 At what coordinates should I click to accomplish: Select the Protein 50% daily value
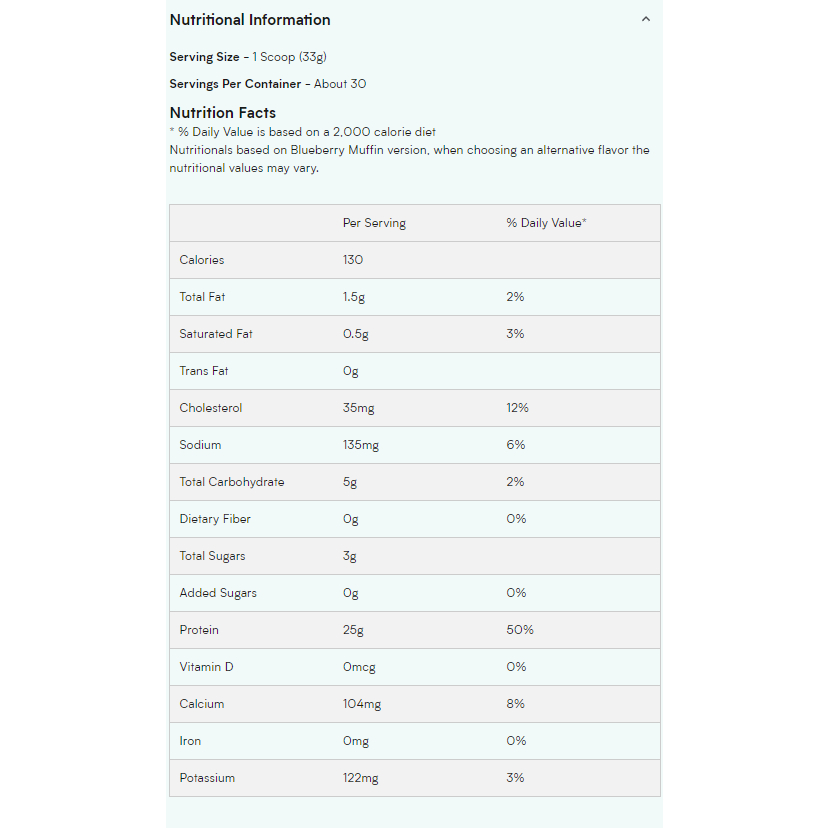pyautogui.click(x=520, y=630)
